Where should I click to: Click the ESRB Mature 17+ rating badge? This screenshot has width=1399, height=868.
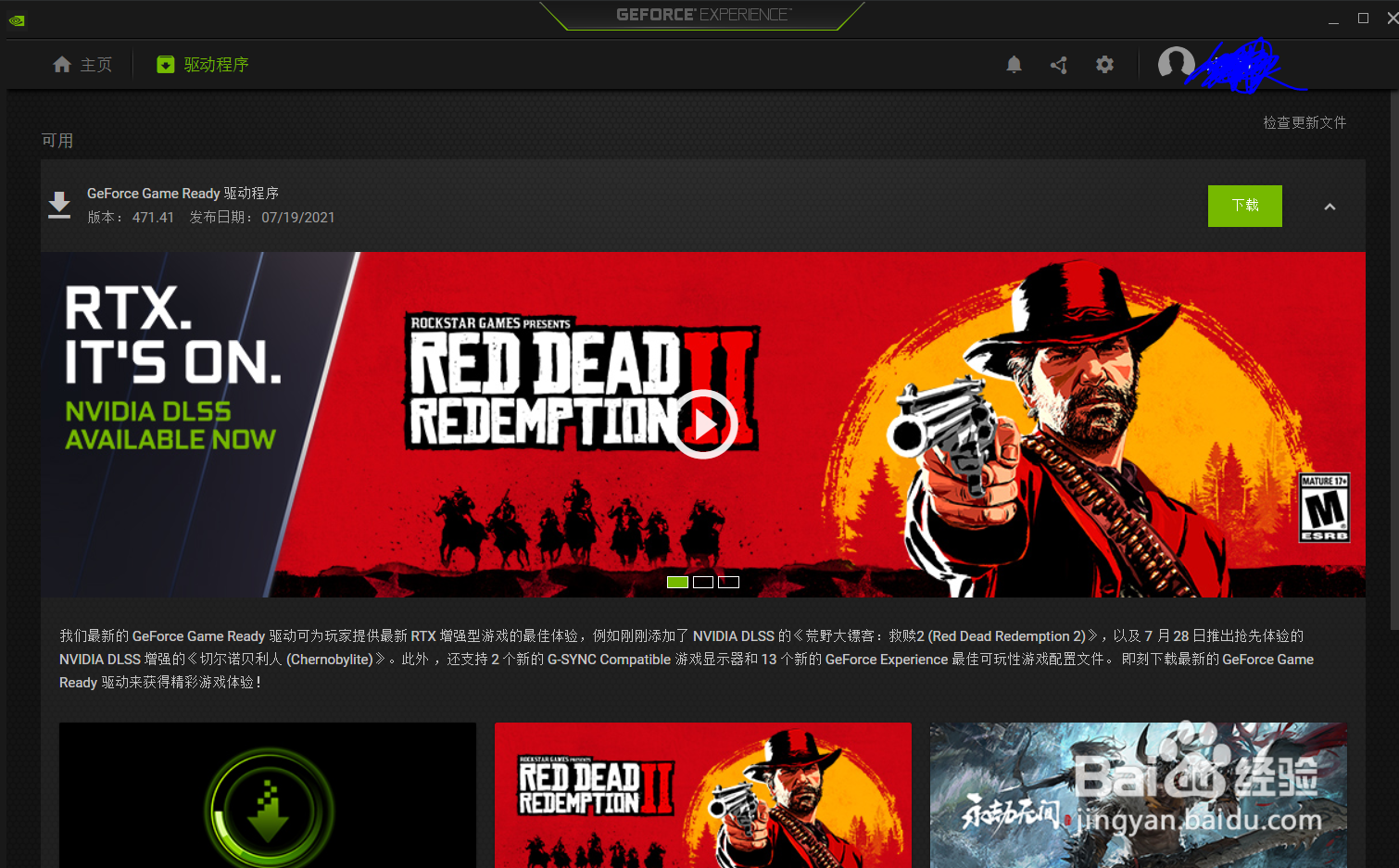point(1324,508)
